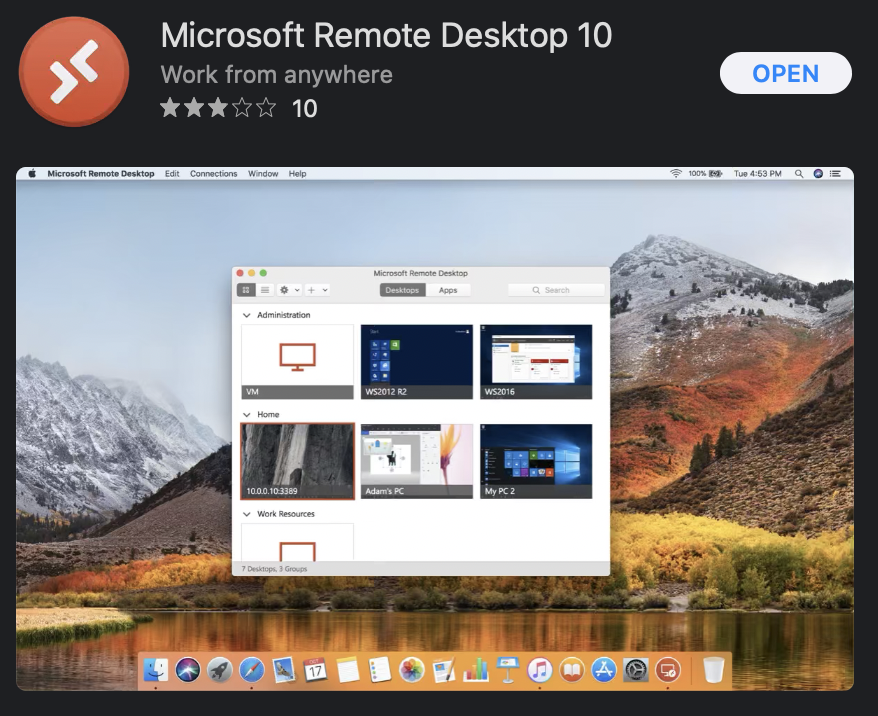Open System Preferences from the dock
This screenshot has width=878, height=716.
pos(636,670)
